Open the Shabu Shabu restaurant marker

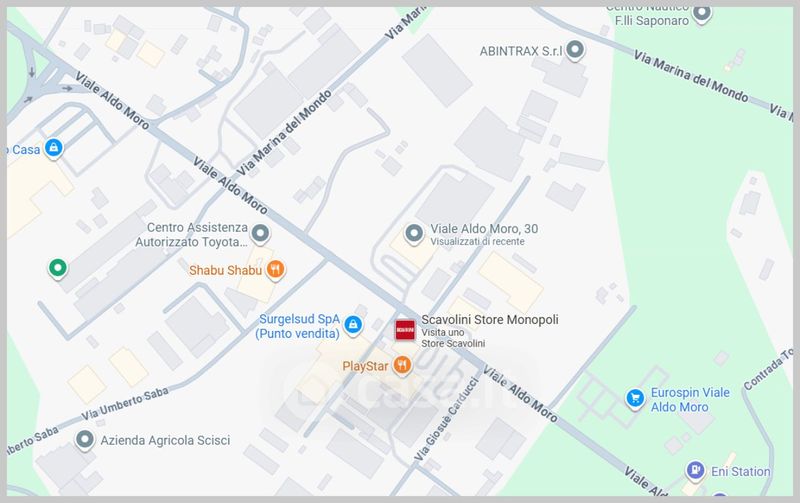point(276,269)
